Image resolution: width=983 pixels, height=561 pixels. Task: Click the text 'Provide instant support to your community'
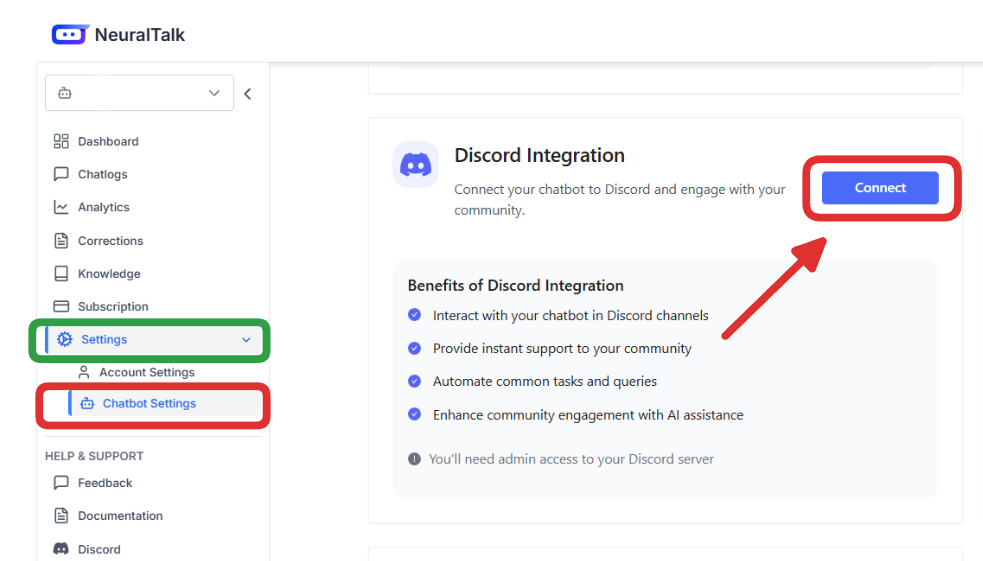[x=562, y=349]
